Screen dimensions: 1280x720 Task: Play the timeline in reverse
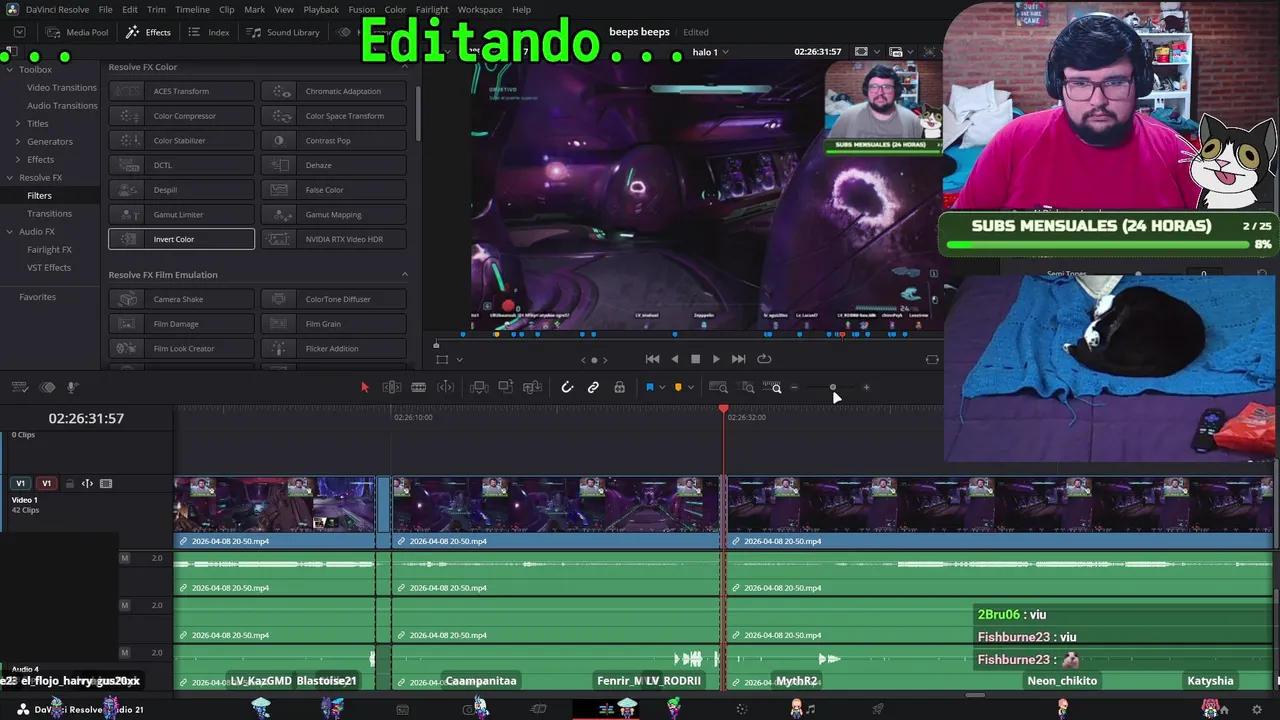(674, 359)
